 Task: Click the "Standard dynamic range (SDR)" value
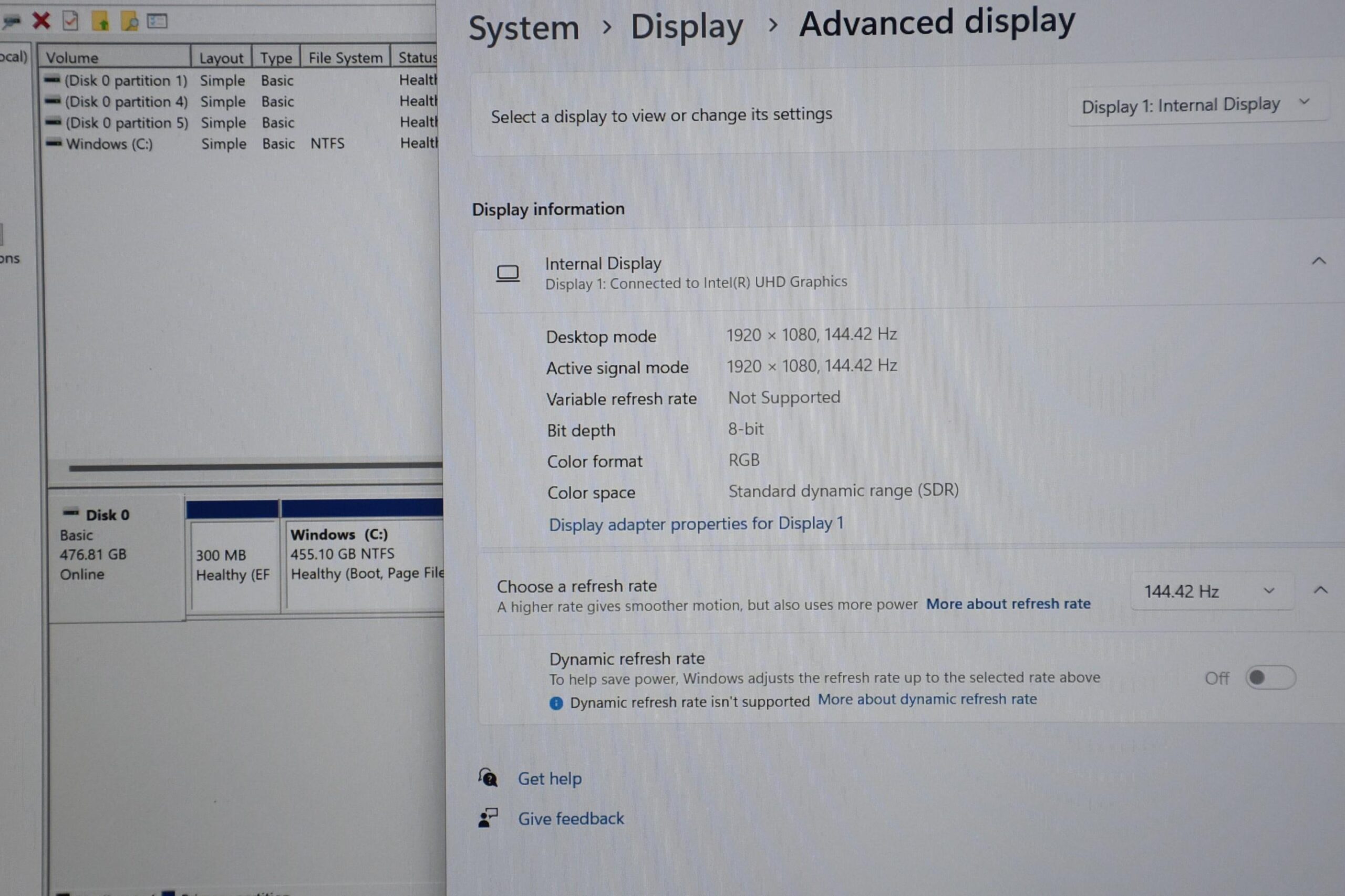tap(844, 491)
